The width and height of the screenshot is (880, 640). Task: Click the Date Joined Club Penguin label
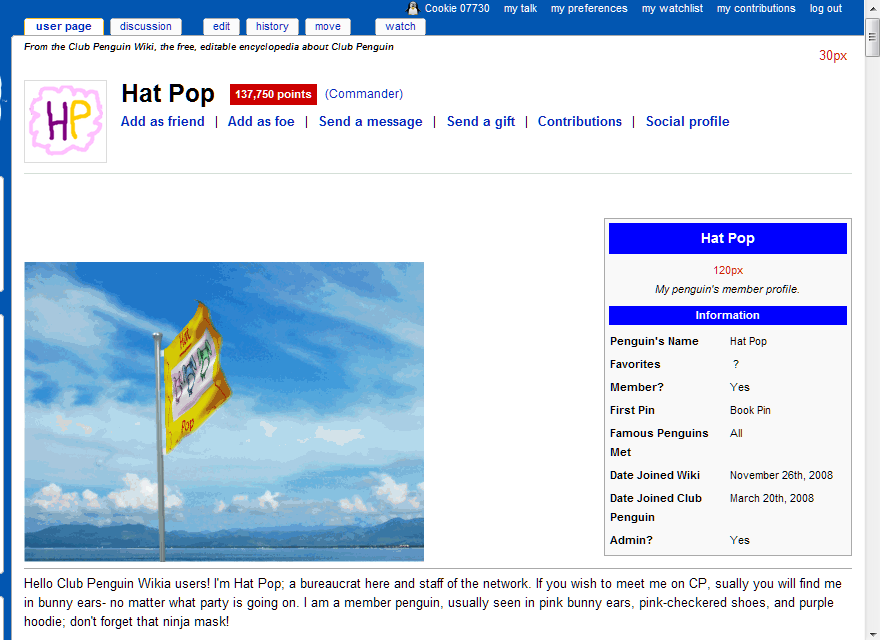(x=656, y=508)
